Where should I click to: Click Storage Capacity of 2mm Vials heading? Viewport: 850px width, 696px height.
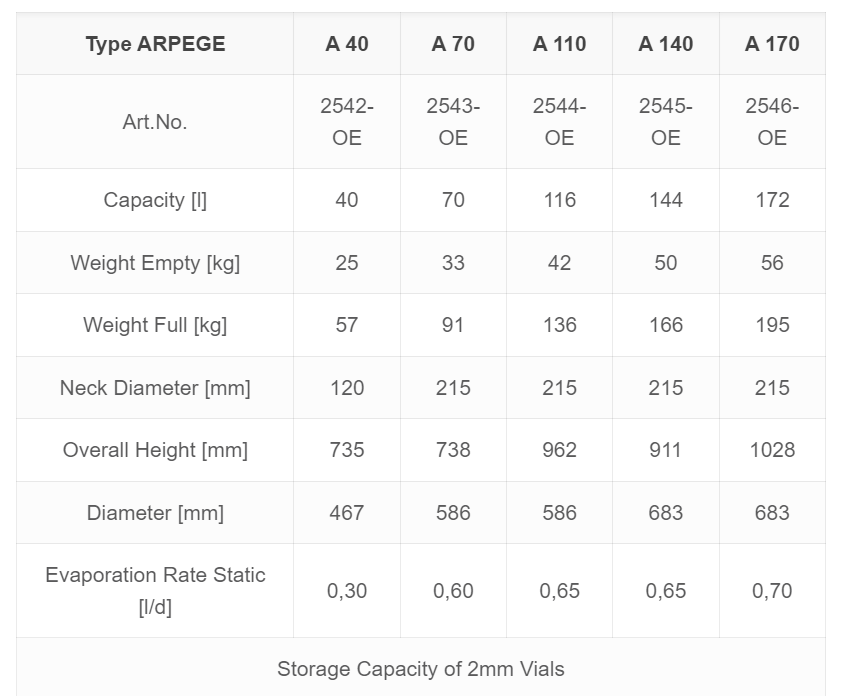(x=421, y=669)
